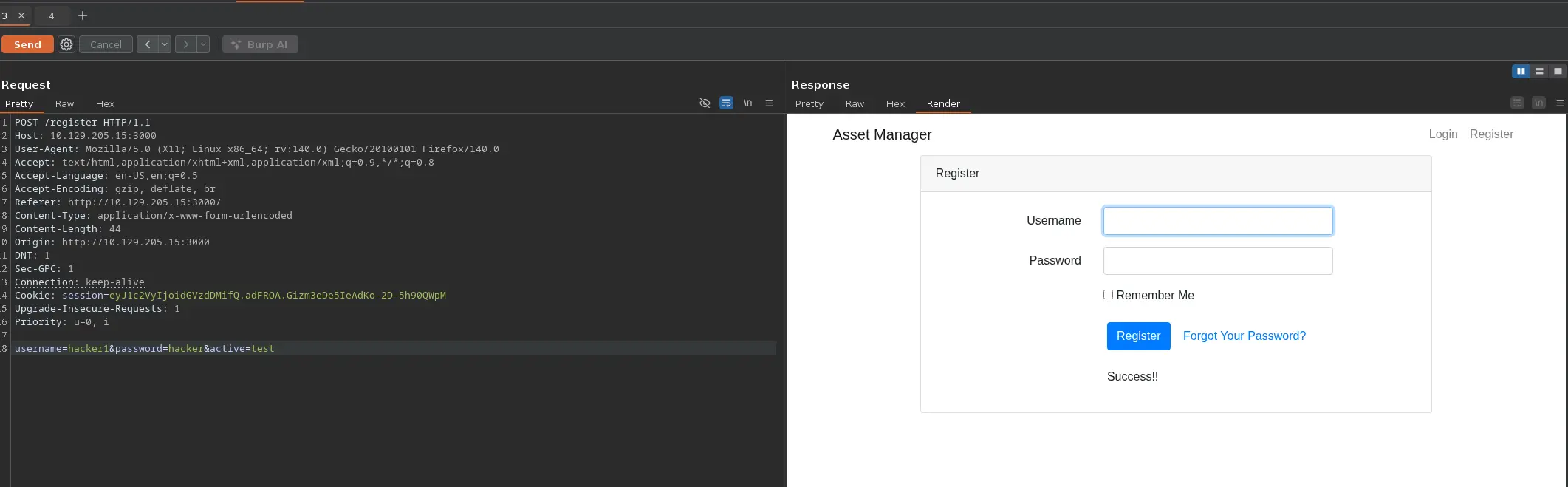Open the Response pane hamburger options menu
This screenshot has height=487, width=1568.
1560,103
